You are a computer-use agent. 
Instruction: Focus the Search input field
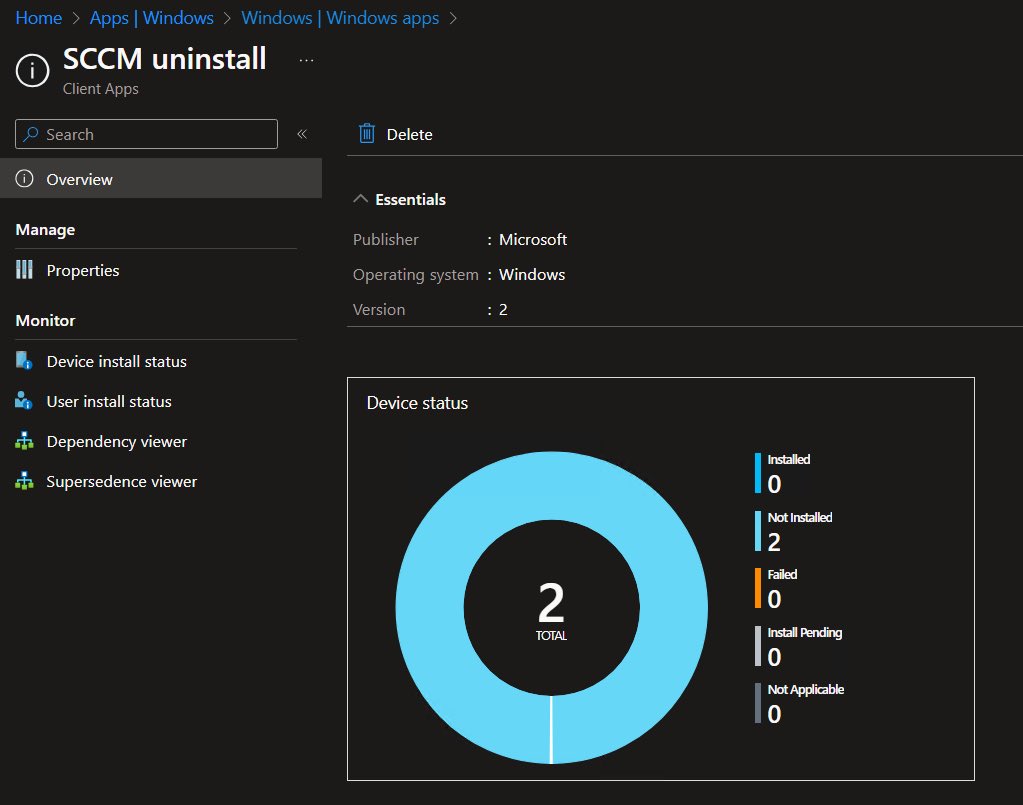click(x=146, y=134)
